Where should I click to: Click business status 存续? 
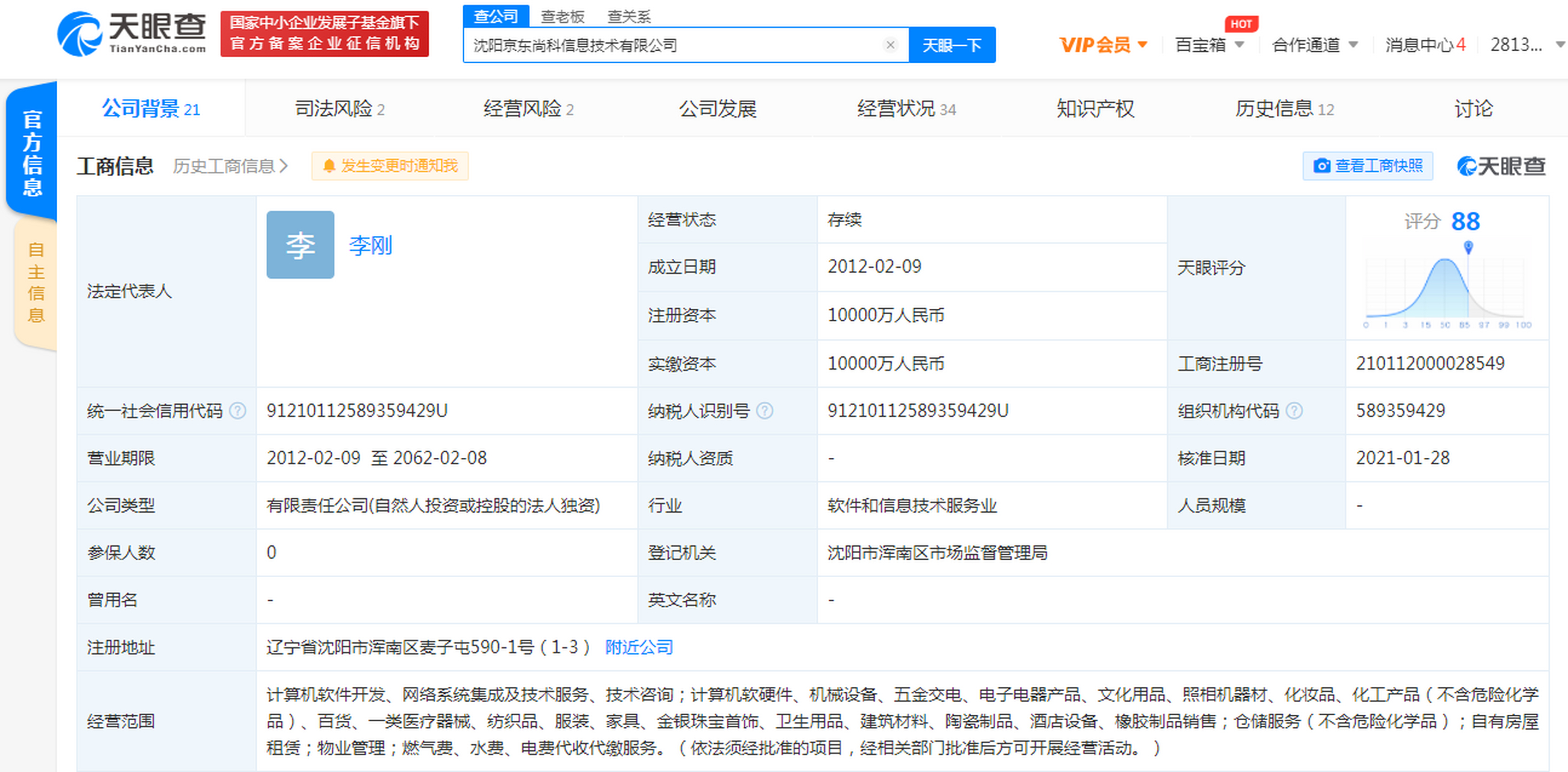[x=844, y=220]
